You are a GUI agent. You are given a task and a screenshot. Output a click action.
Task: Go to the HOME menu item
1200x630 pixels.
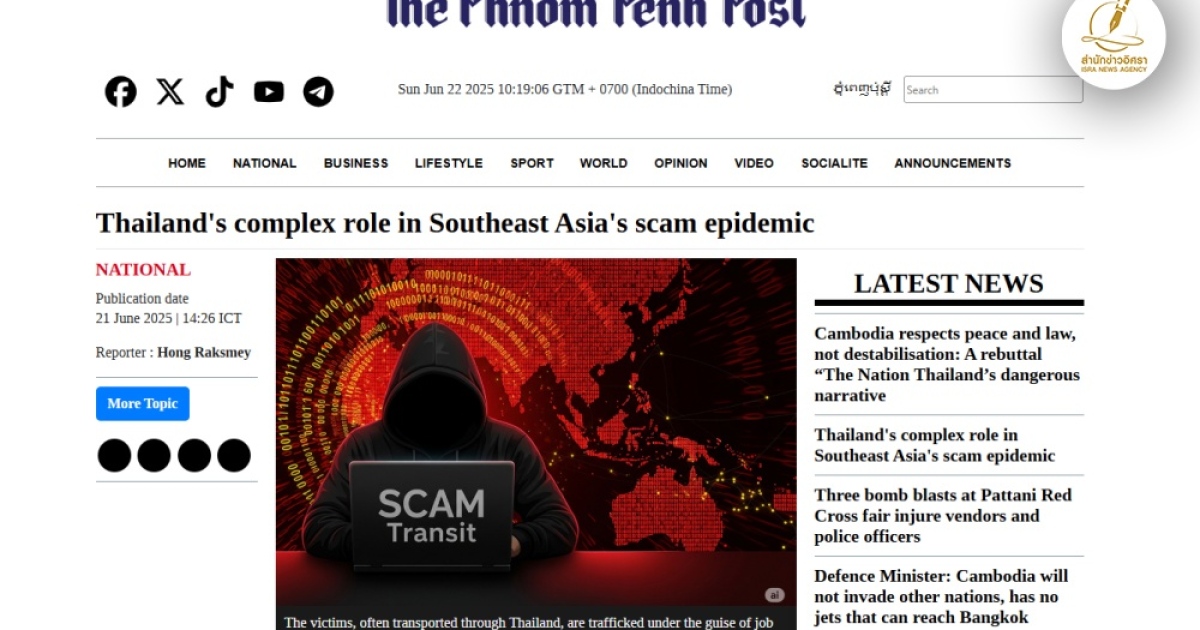point(187,163)
